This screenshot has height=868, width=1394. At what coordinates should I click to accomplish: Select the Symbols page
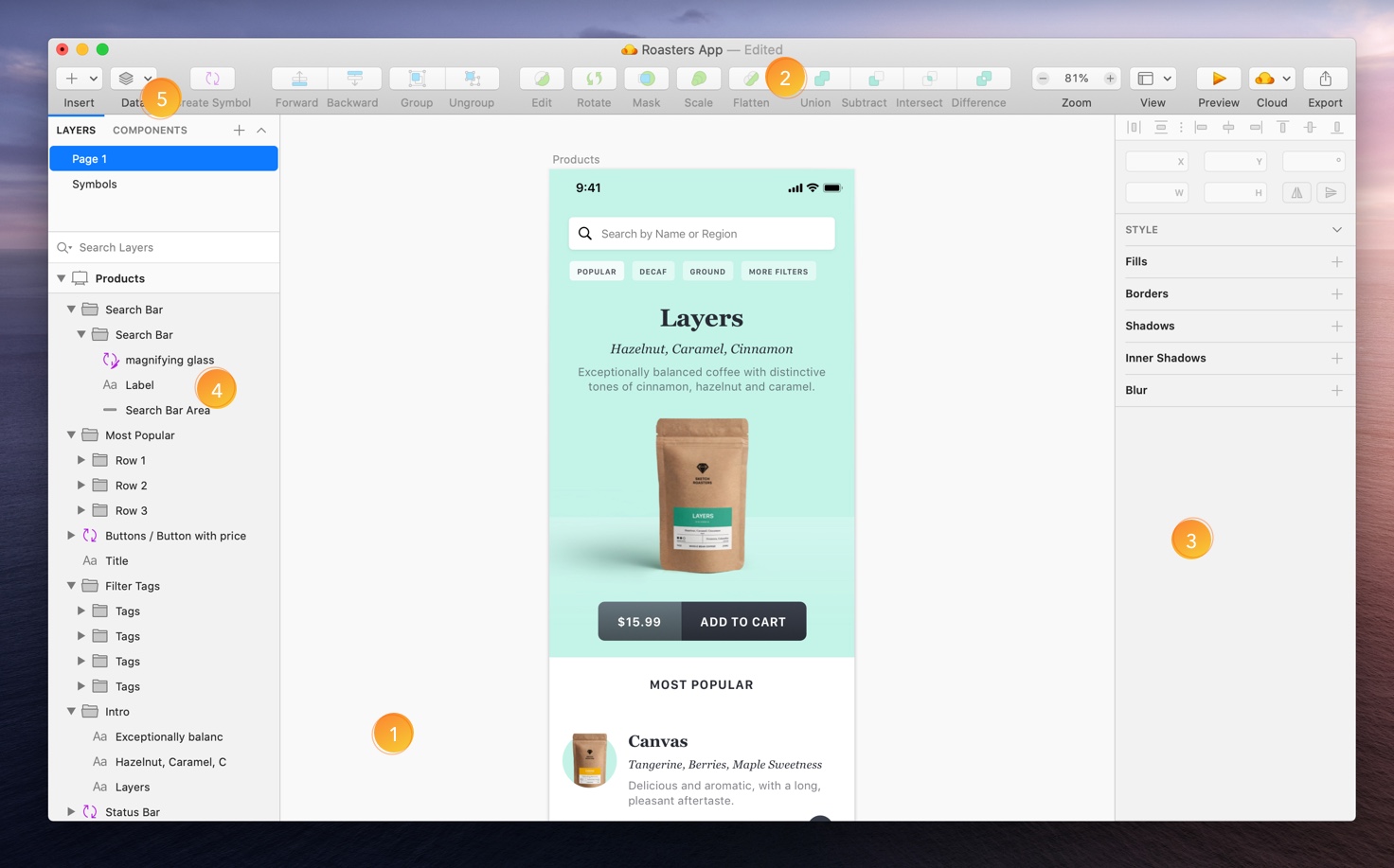(95, 185)
